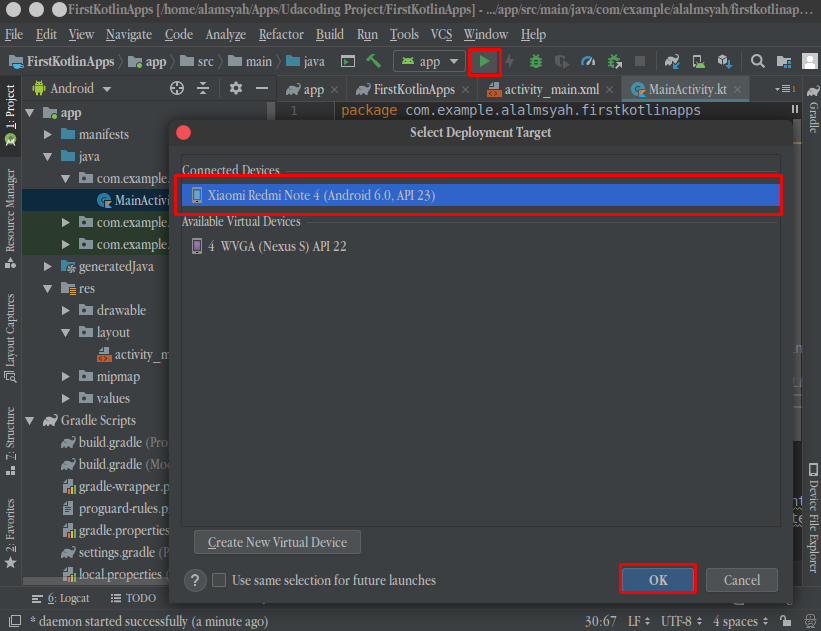Open the TODO tool window
The image size is (821, 631).
pos(134,598)
